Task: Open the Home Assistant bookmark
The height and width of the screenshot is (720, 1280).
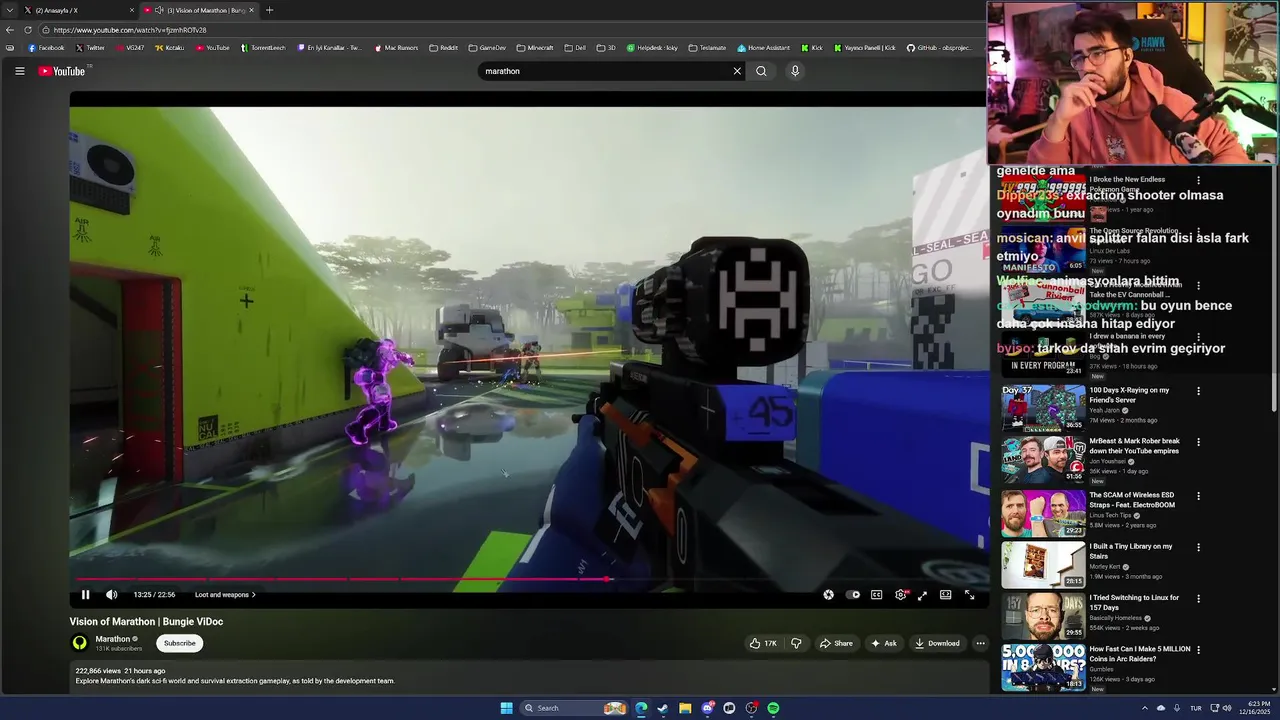Action: [x=763, y=48]
